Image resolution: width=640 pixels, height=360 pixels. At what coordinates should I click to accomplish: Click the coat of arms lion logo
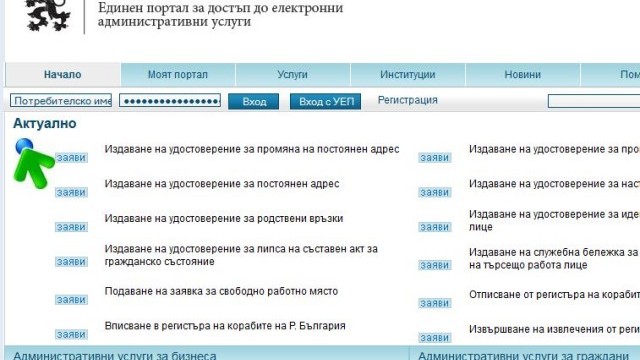pos(48,16)
